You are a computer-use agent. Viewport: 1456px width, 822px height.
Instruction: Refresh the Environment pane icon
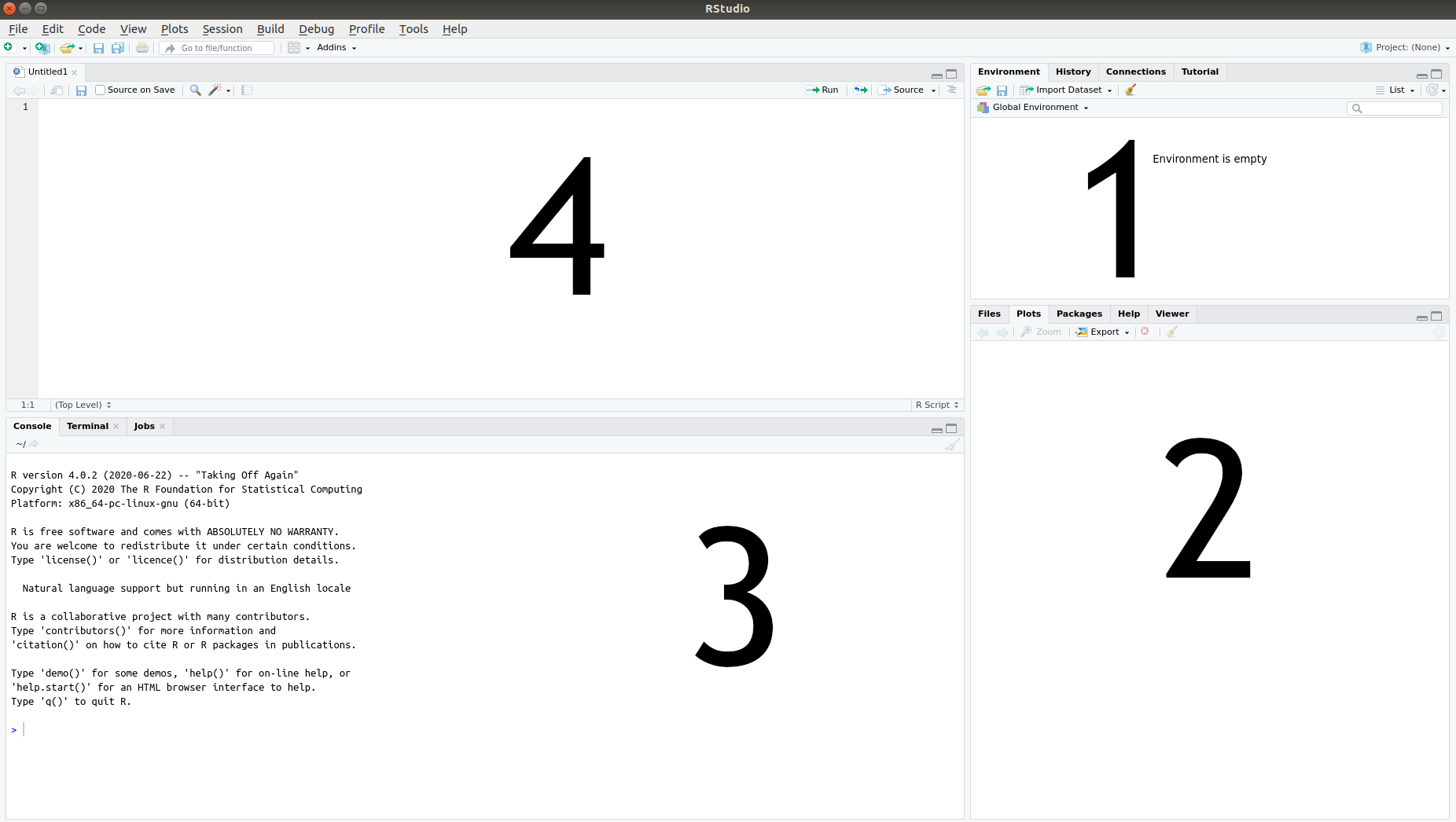1432,90
